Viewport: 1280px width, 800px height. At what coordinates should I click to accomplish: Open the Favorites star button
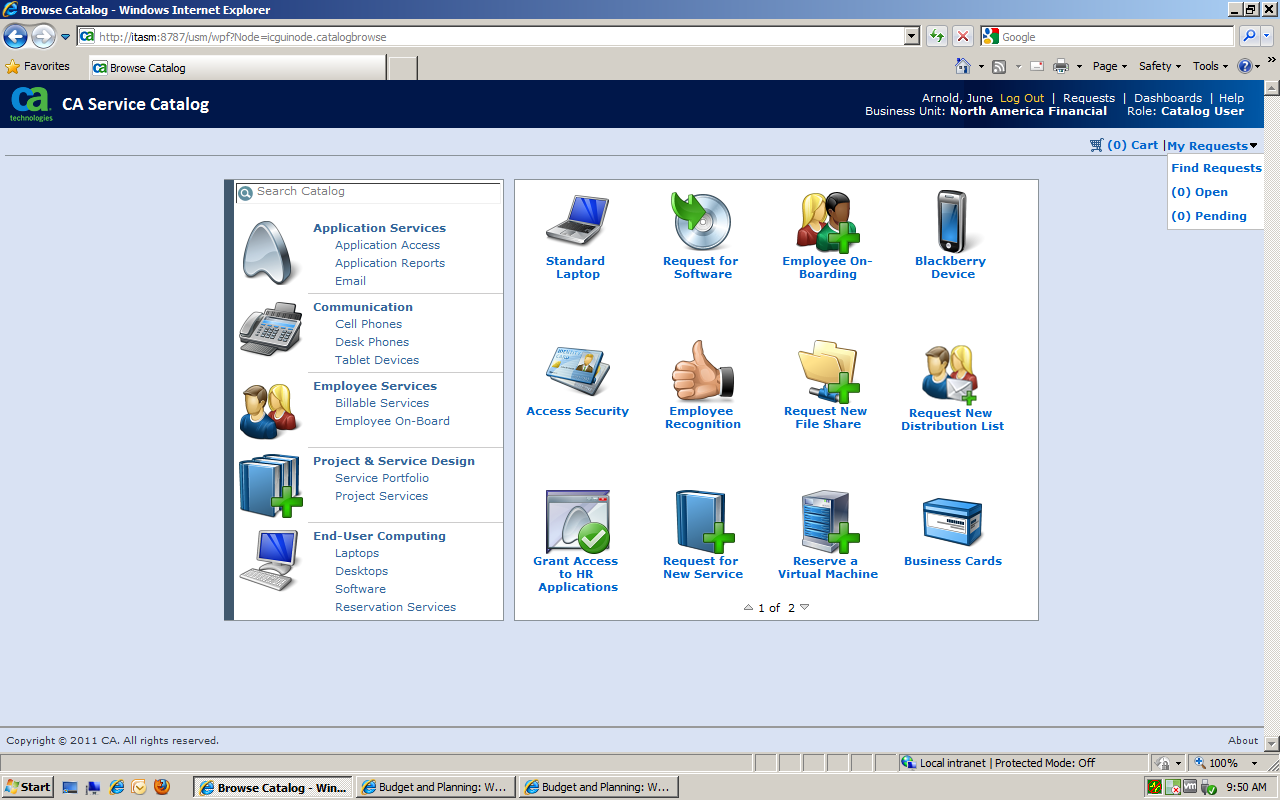tap(38, 66)
